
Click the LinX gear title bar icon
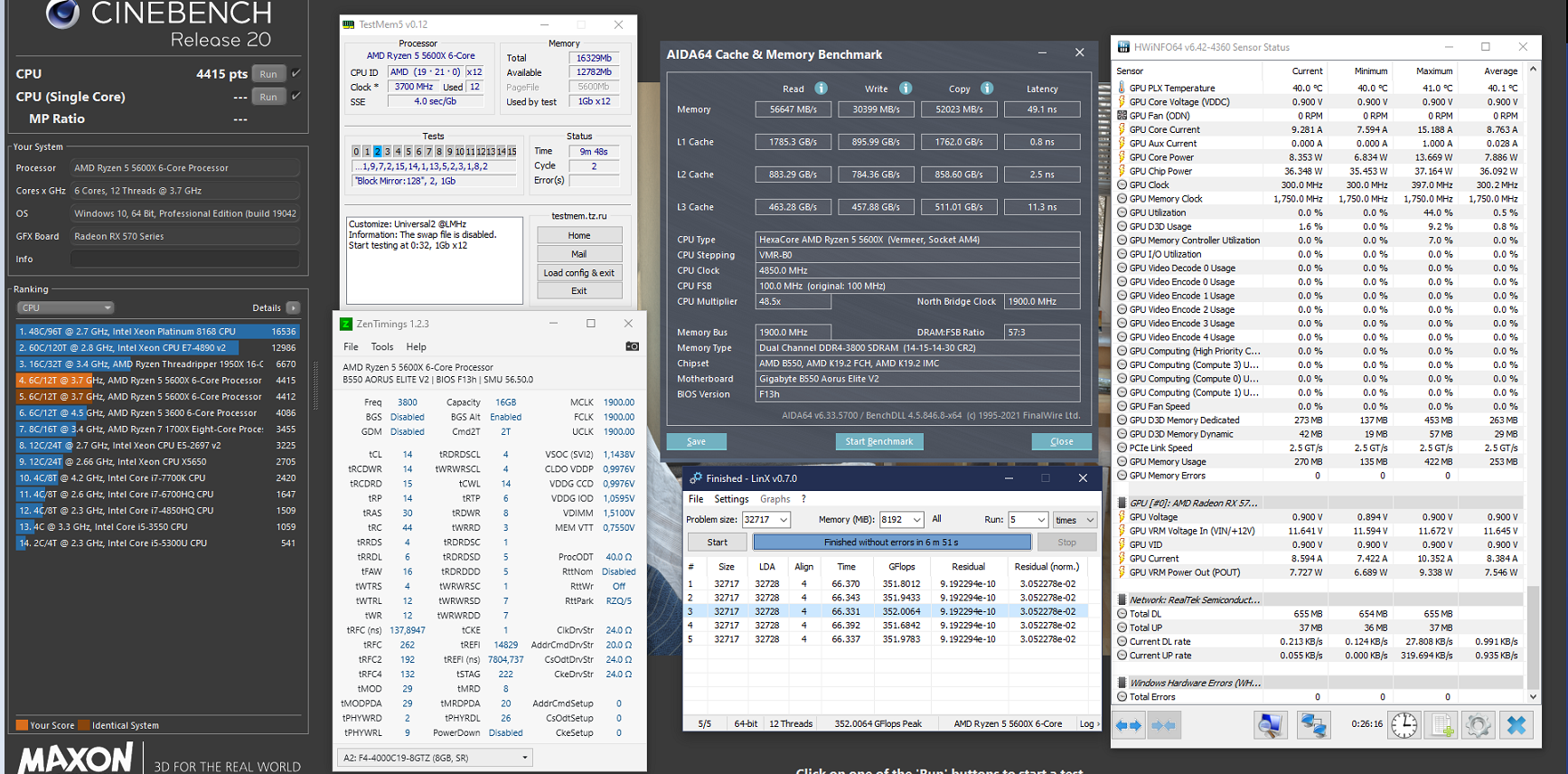(x=695, y=478)
